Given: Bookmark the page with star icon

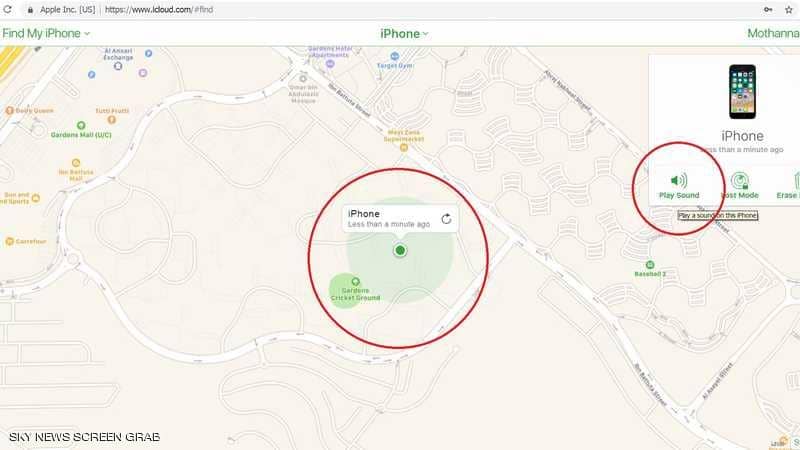Looking at the screenshot, I should (x=788, y=9).
